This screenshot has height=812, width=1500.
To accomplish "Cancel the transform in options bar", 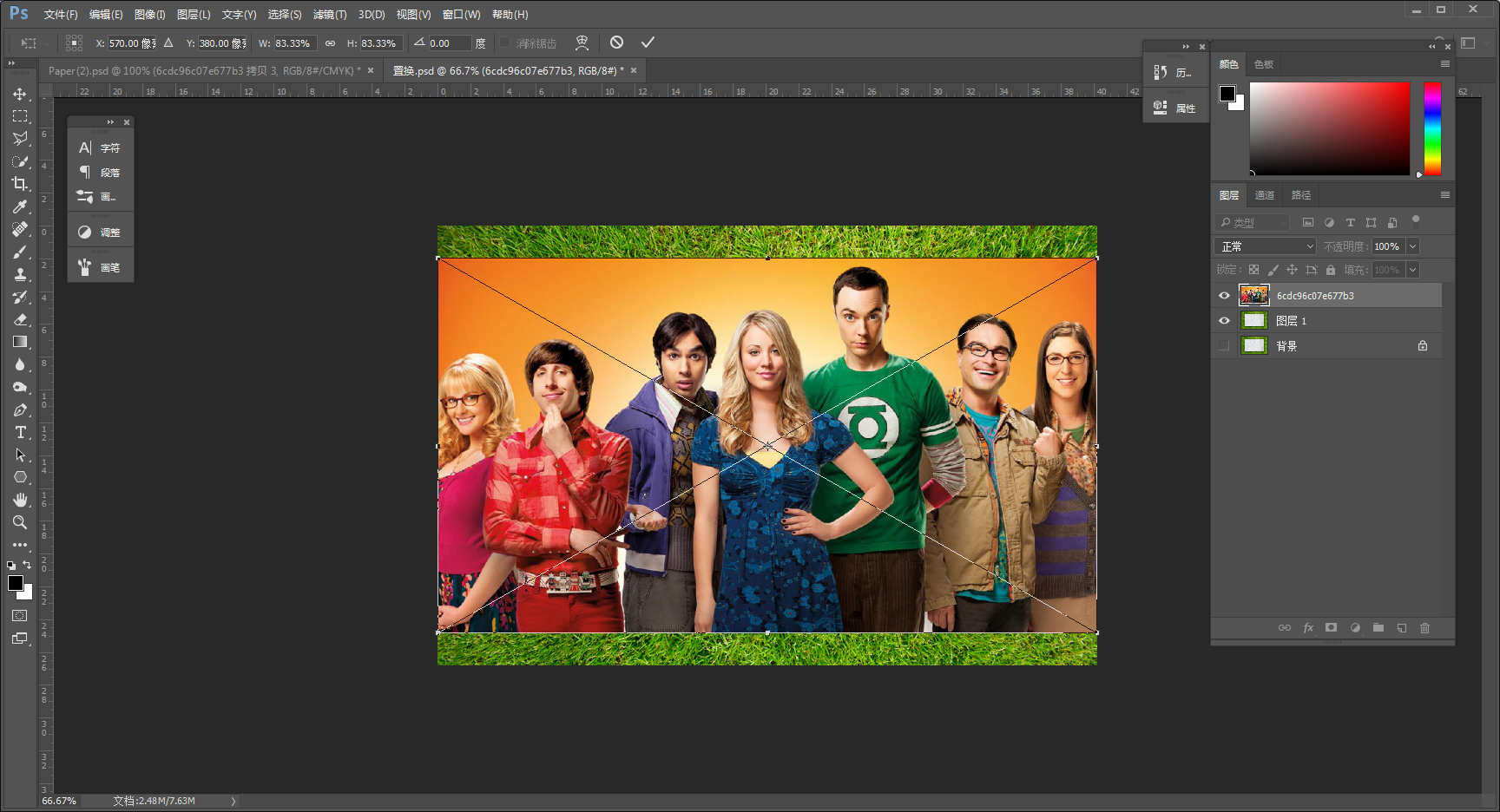I will click(616, 43).
